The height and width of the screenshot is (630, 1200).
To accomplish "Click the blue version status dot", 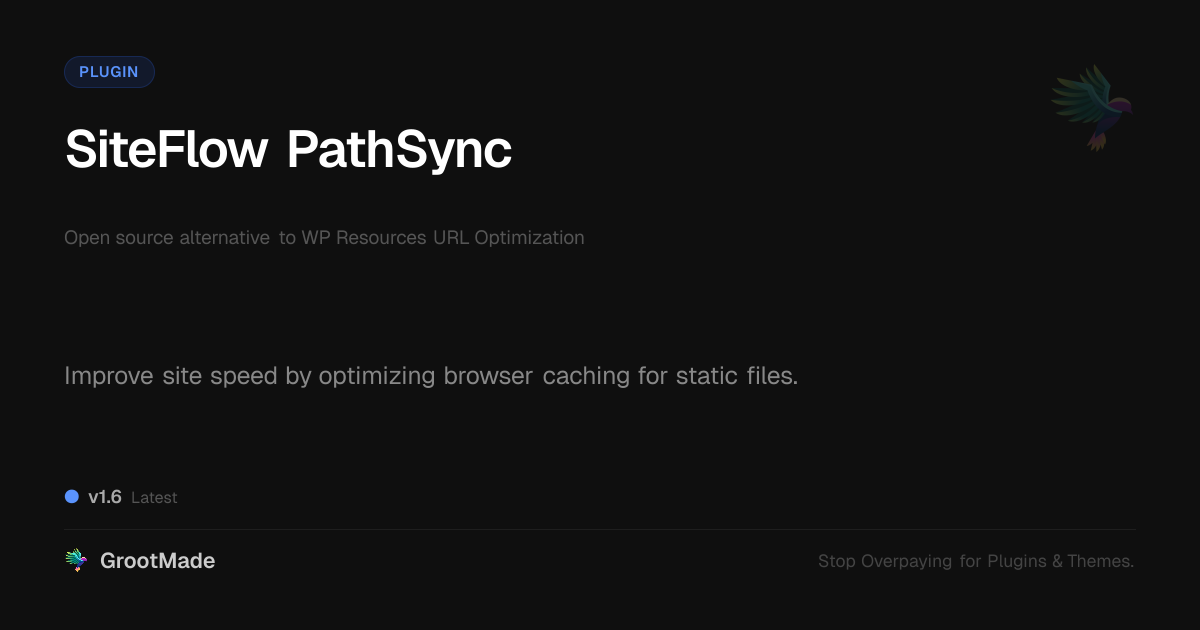I will click(72, 497).
